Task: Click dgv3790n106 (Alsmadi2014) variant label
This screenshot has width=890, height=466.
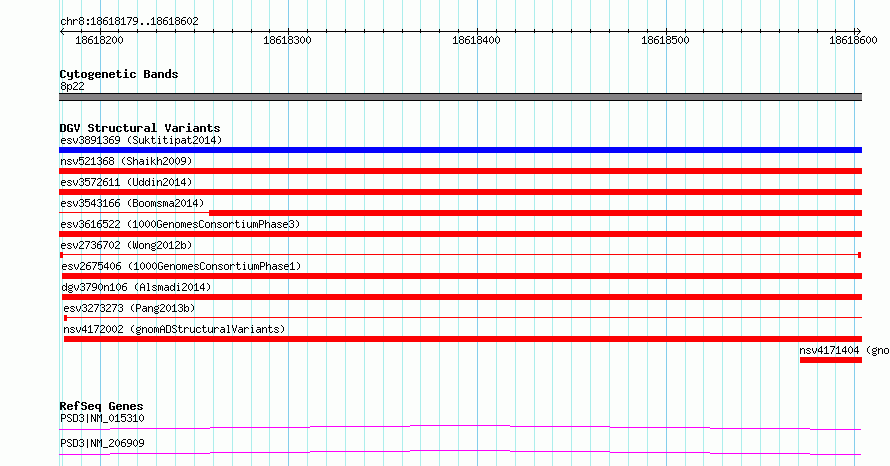Action: pyautogui.click(x=136, y=287)
